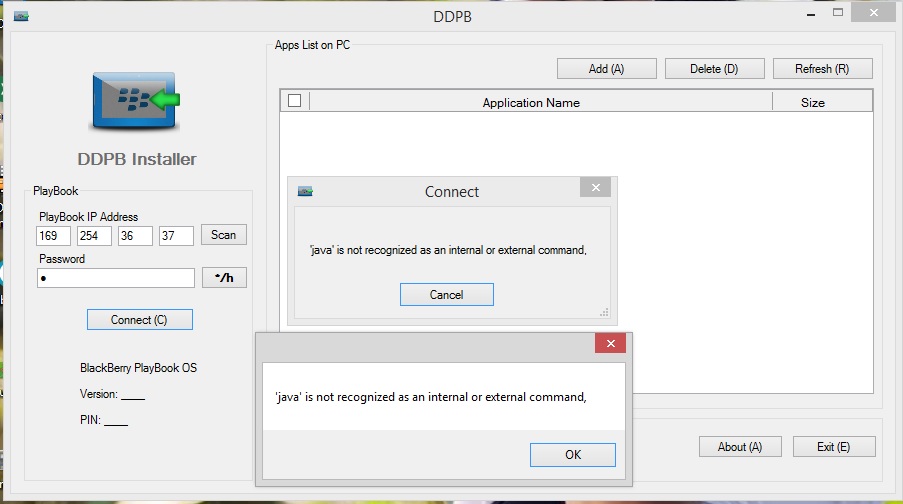Click the Exit (E) button

click(834, 447)
